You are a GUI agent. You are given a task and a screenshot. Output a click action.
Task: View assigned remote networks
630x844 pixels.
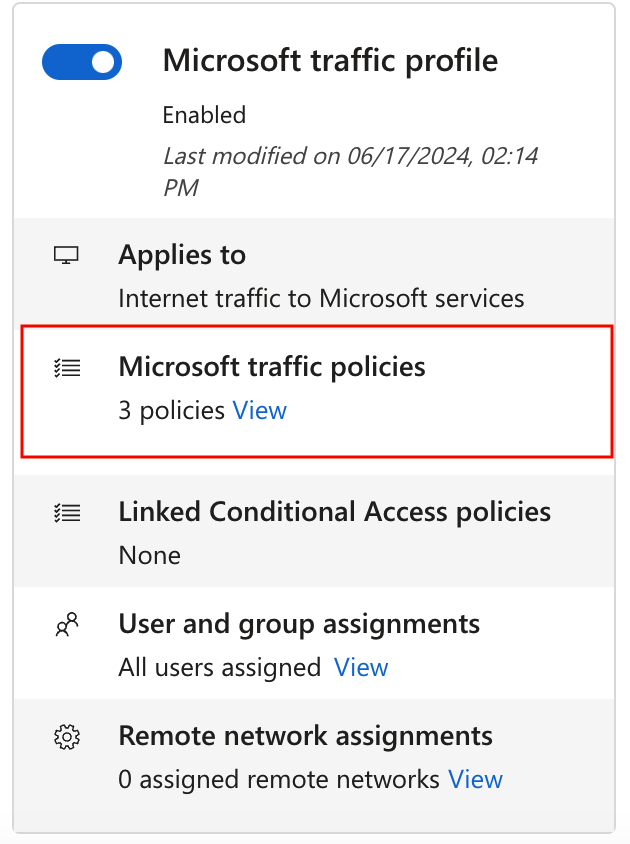[x=475, y=779]
